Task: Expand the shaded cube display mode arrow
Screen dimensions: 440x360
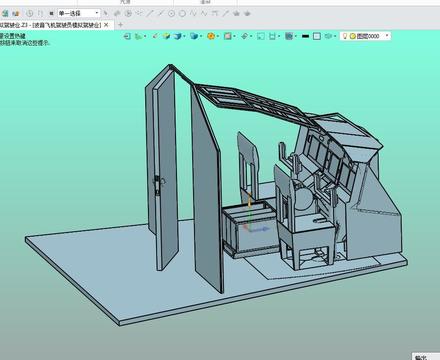Action: [185, 36]
